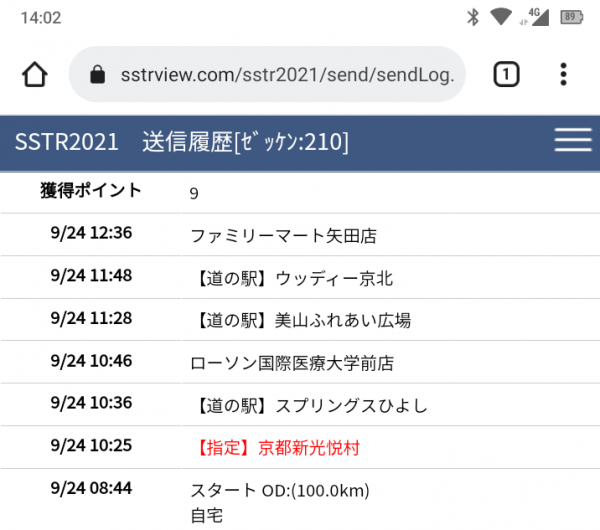
Task: Open the hamburger menu in SSTR2021 header
Action: [x=573, y=141]
